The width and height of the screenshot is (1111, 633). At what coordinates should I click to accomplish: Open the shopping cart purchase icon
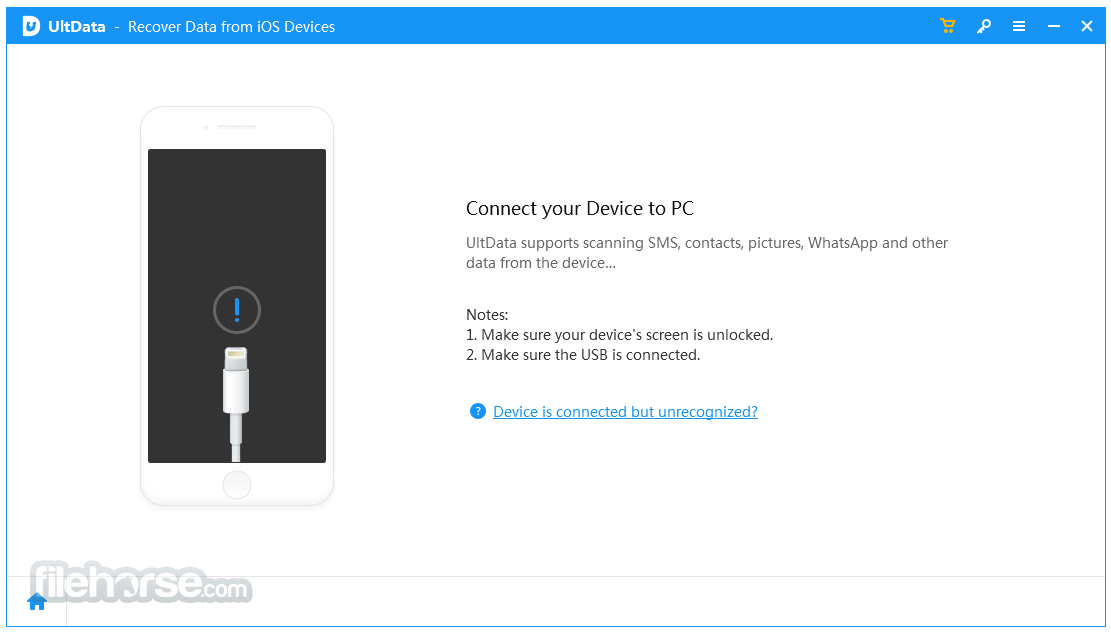click(x=947, y=26)
